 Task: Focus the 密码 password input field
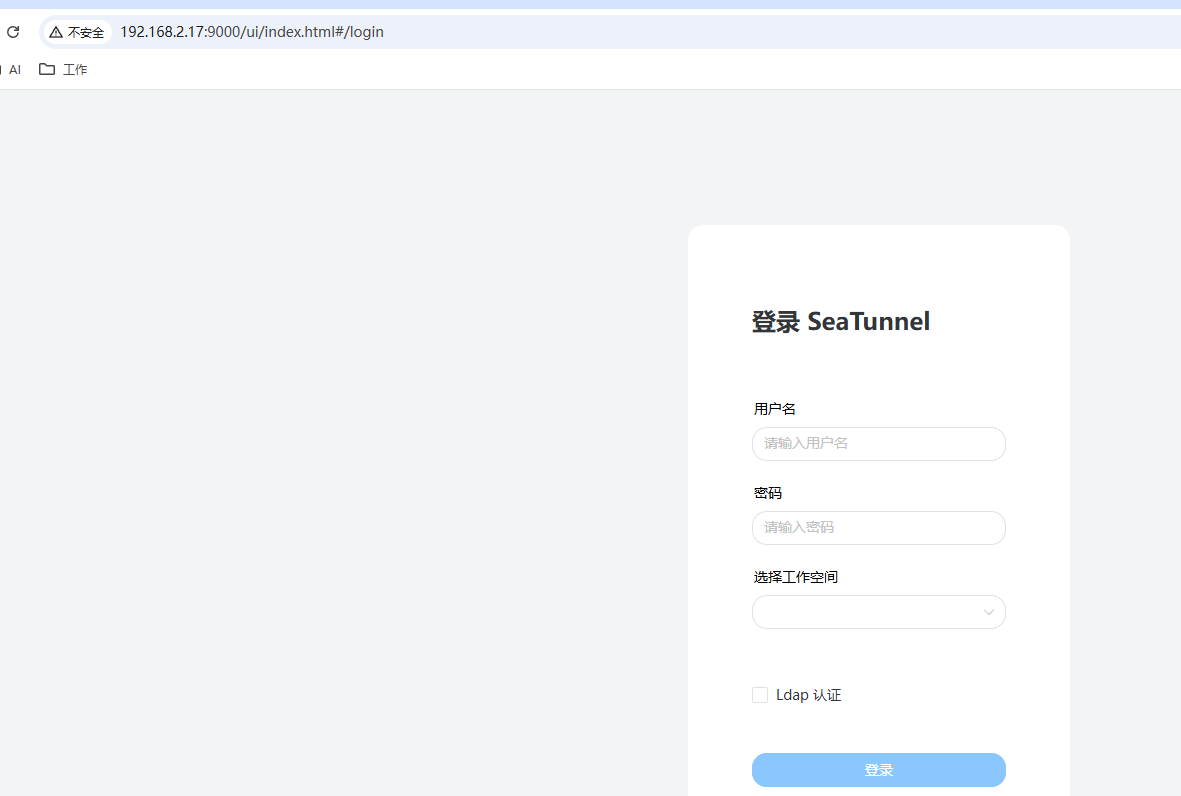pos(878,528)
